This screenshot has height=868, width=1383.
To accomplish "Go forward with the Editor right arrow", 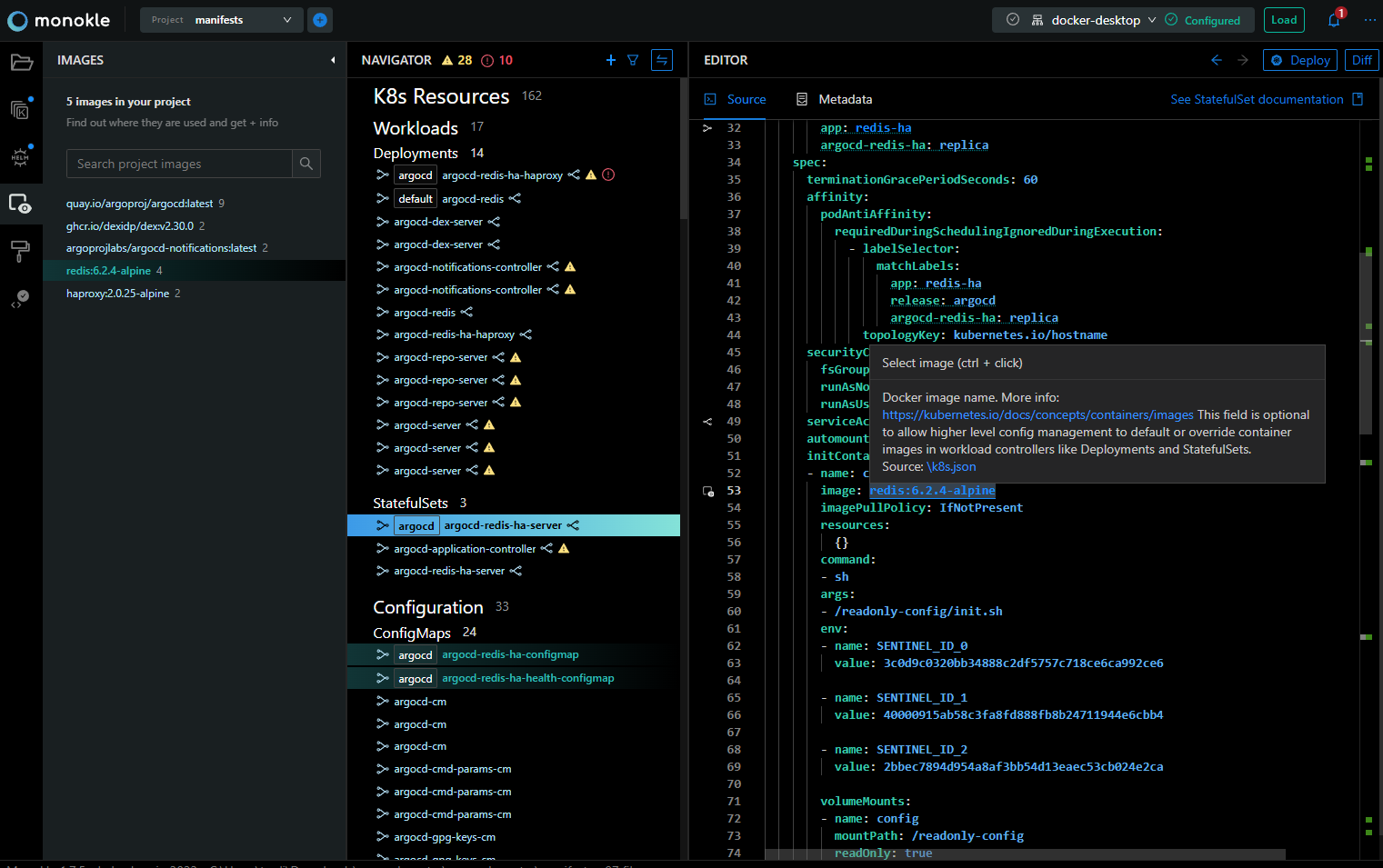I will (1243, 60).
